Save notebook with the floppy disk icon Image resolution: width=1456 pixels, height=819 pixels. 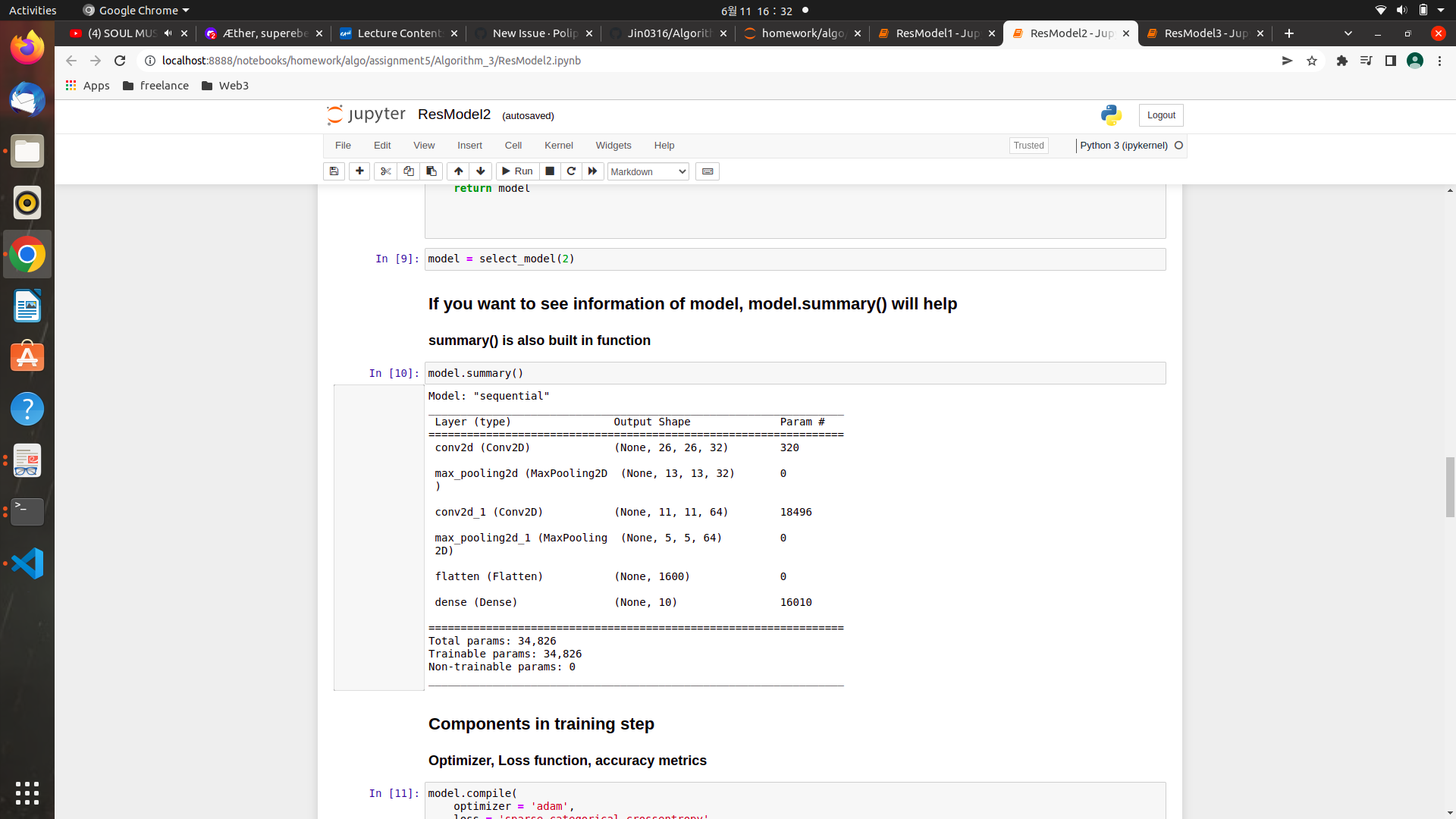[x=334, y=171]
